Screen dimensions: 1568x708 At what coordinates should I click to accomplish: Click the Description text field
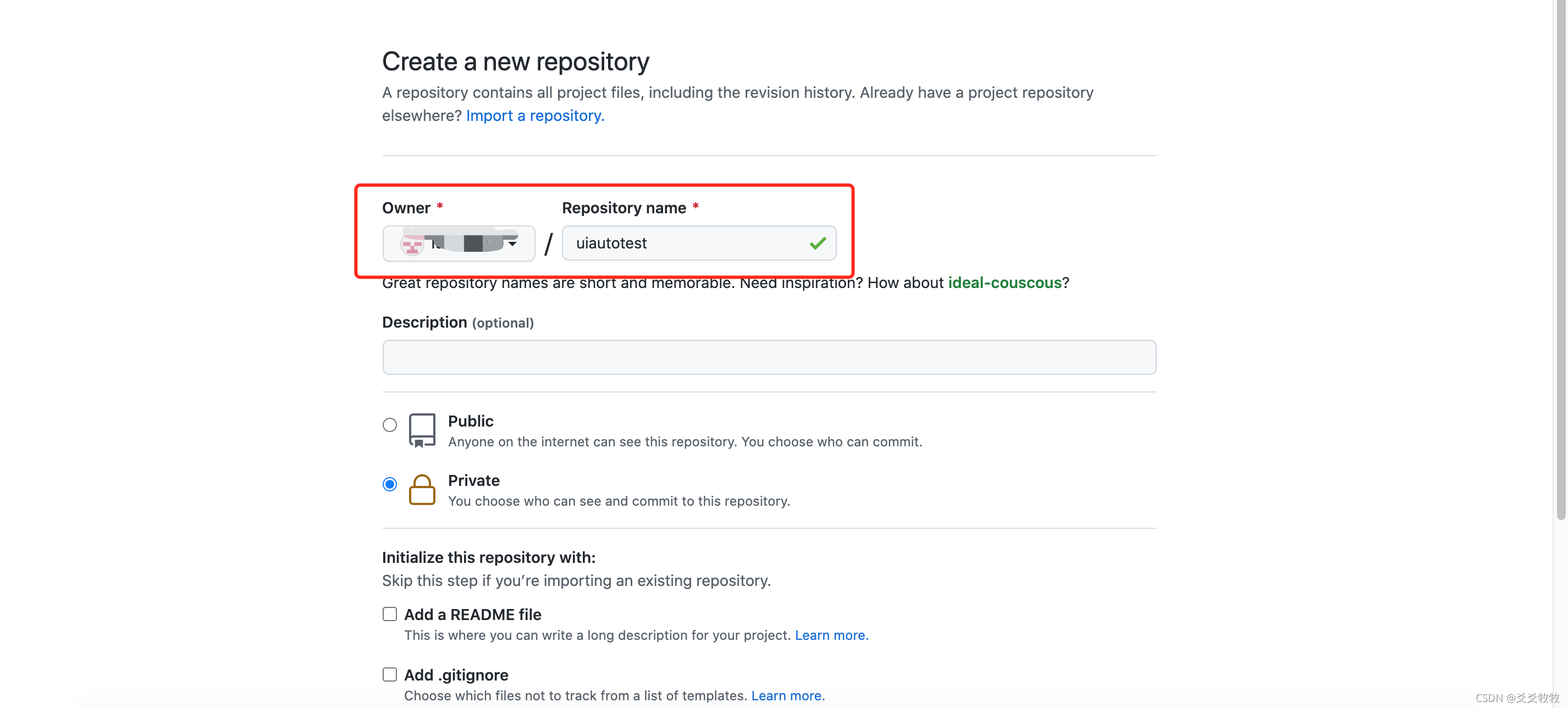(x=769, y=357)
